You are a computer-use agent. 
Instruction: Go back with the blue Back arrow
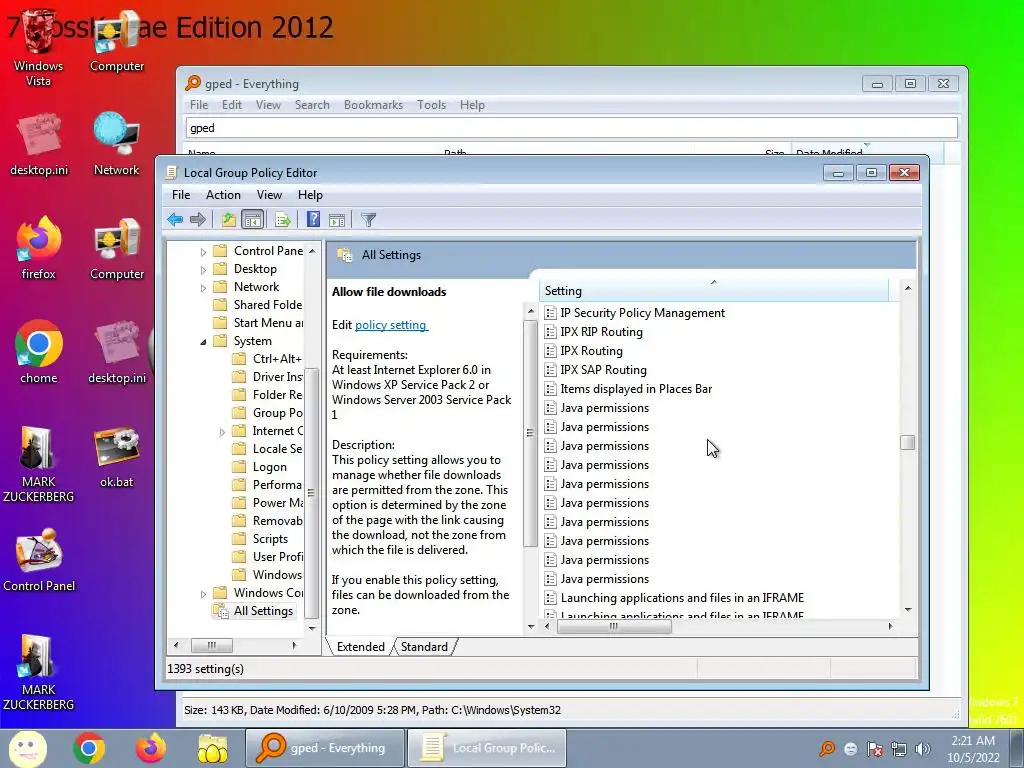coord(175,219)
